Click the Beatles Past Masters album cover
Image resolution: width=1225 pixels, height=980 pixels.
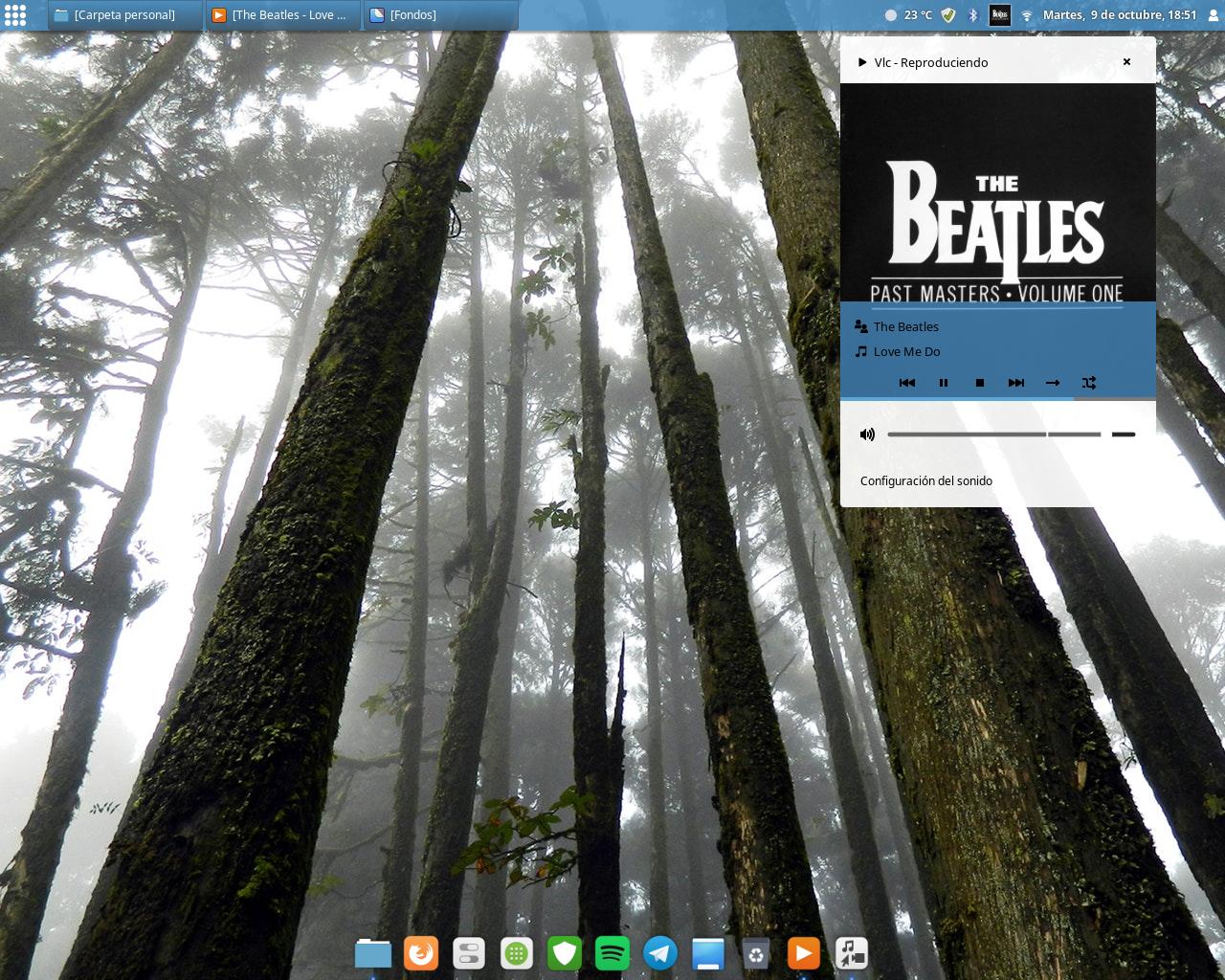pos(998,192)
